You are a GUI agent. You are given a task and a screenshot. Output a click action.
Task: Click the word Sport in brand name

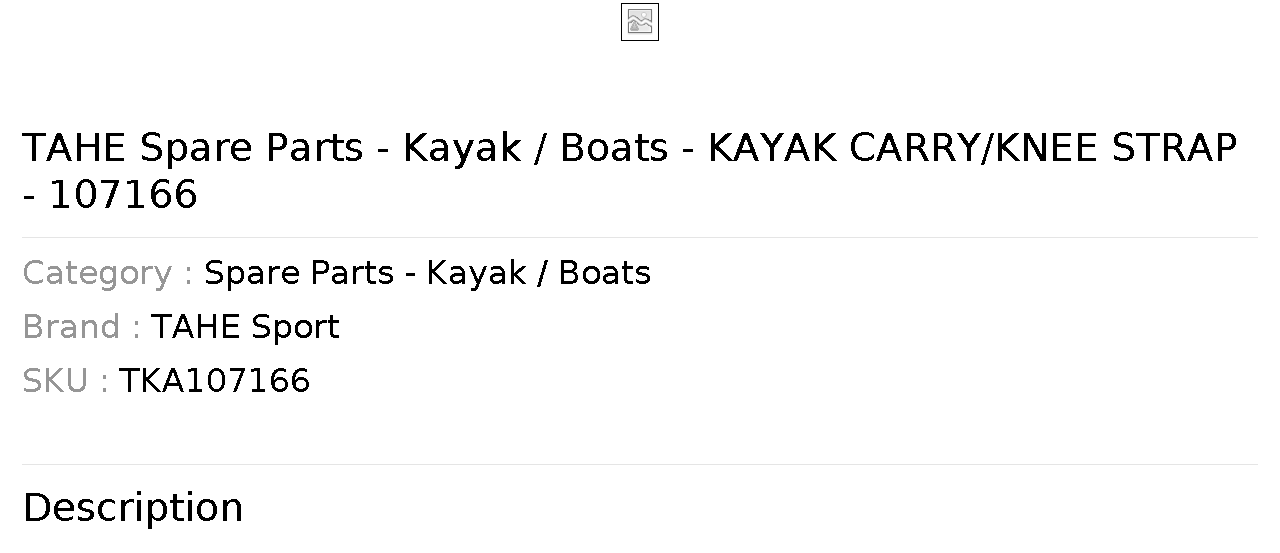coord(295,327)
